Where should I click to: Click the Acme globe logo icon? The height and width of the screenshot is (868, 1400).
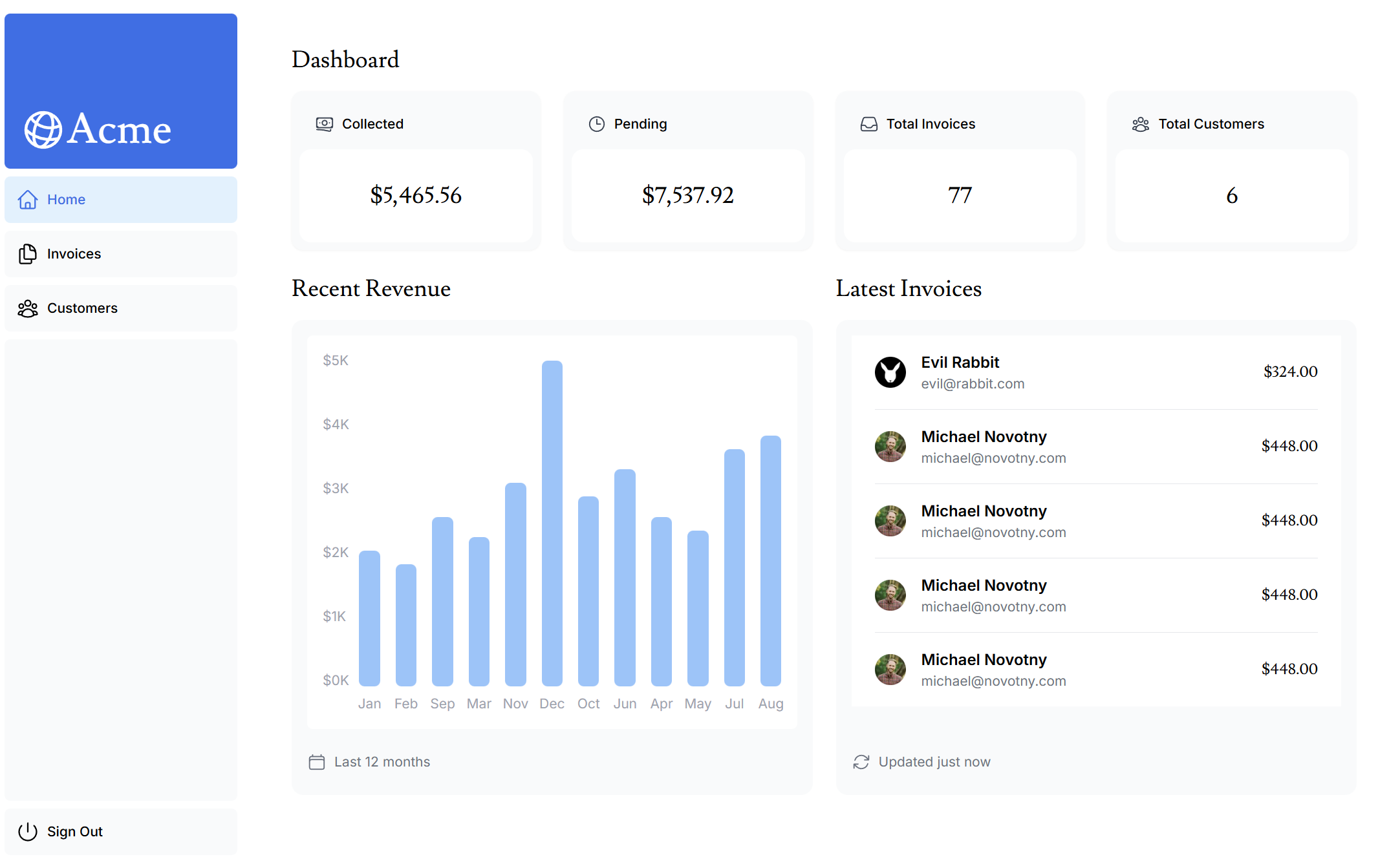point(43,130)
